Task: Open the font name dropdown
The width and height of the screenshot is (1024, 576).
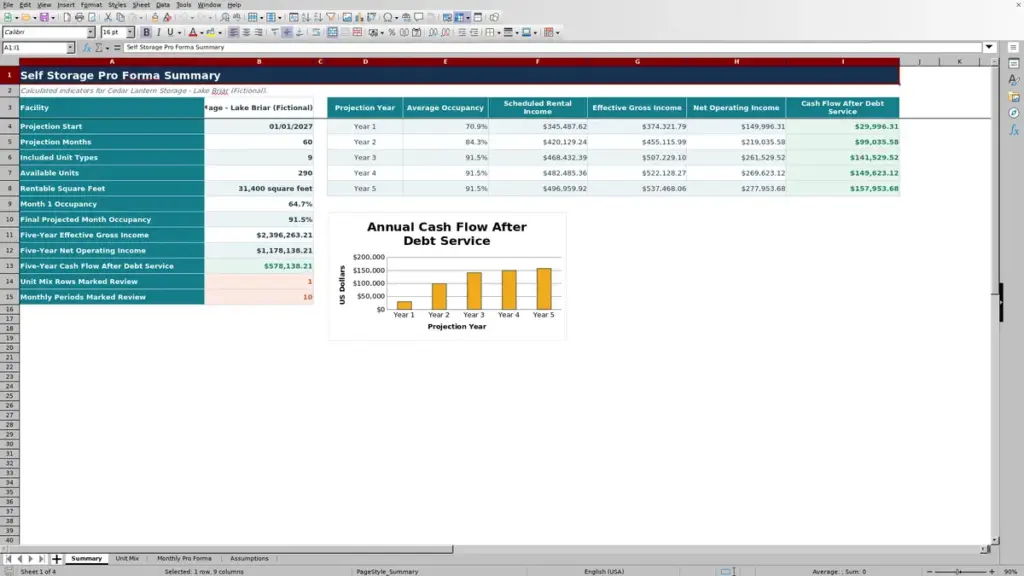Action: coord(91,33)
